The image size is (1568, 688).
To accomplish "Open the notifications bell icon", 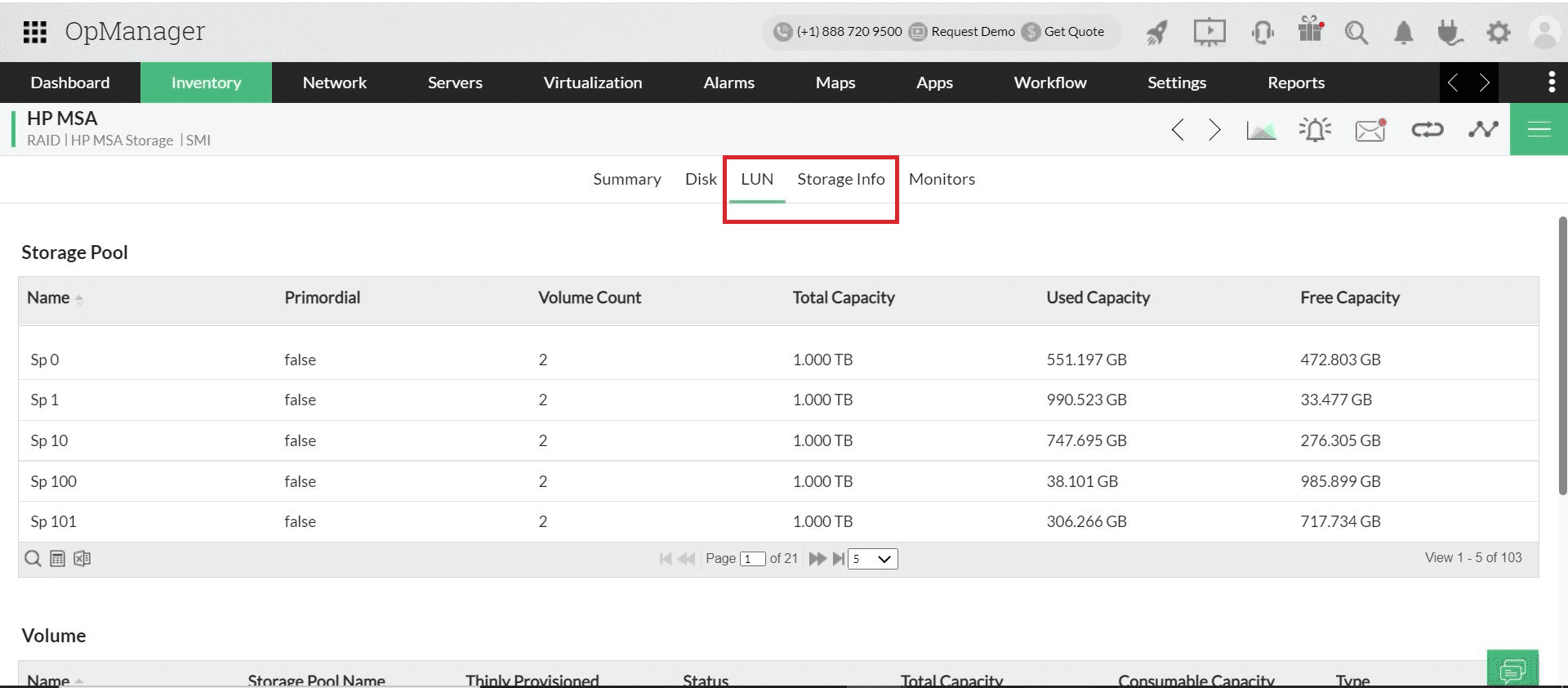I will (1404, 33).
